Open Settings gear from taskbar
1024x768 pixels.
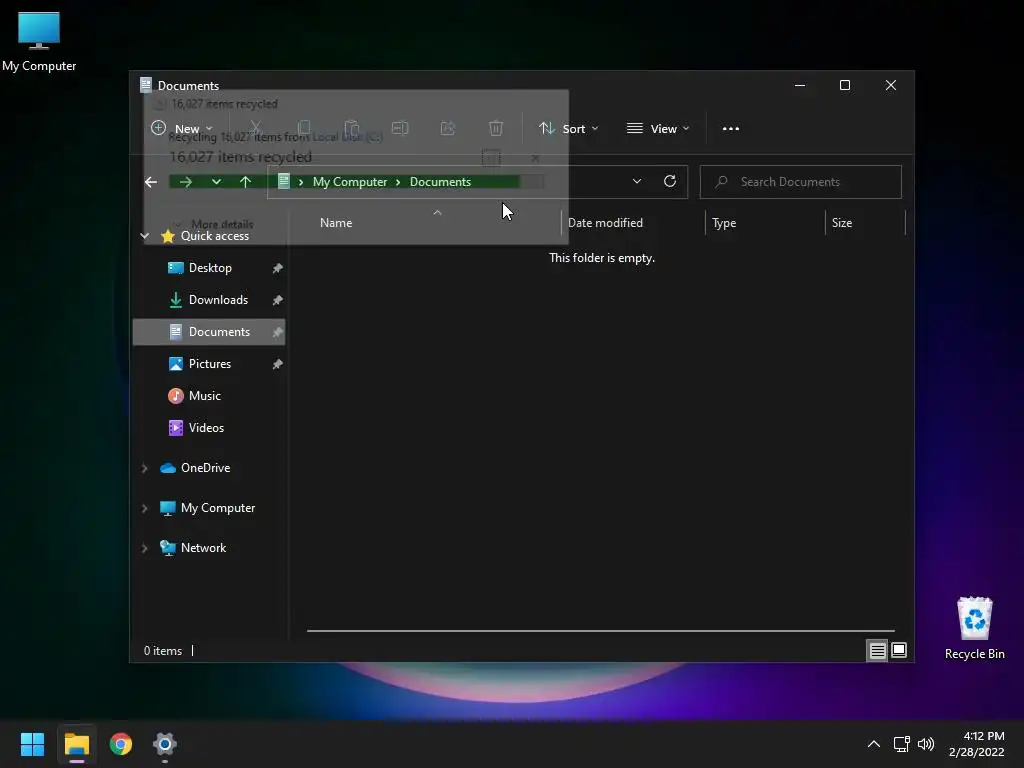click(x=165, y=744)
